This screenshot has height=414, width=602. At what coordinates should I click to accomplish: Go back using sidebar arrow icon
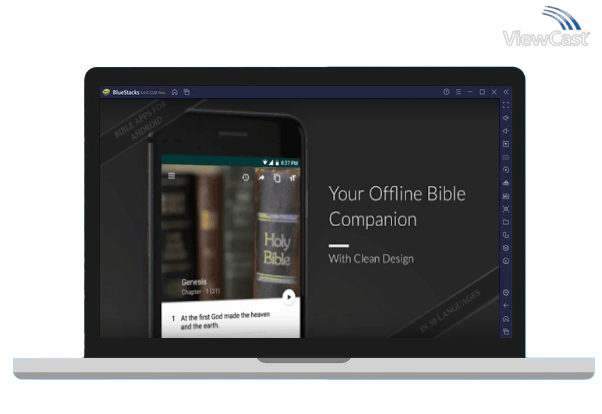point(506,306)
